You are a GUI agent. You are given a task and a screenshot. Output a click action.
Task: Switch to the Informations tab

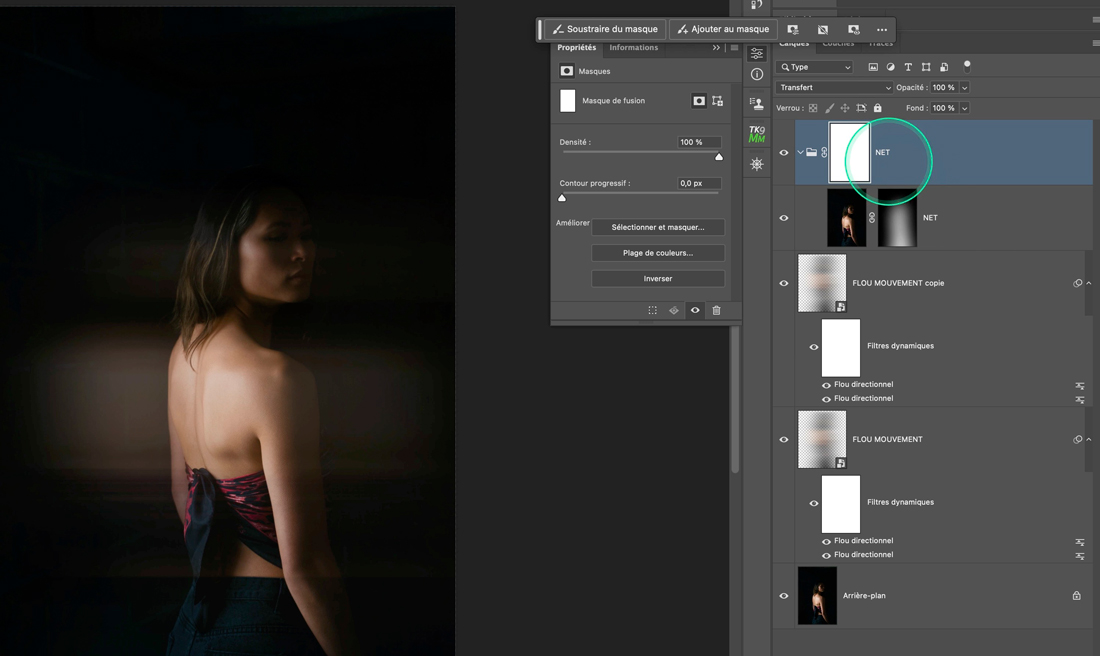pyautogui.click(x=634, y=48)
